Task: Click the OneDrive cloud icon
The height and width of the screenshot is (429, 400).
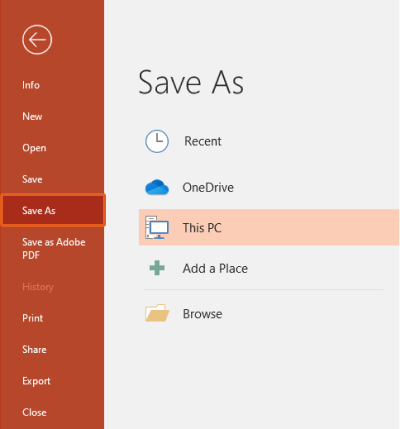Action: tap(157, 187)
